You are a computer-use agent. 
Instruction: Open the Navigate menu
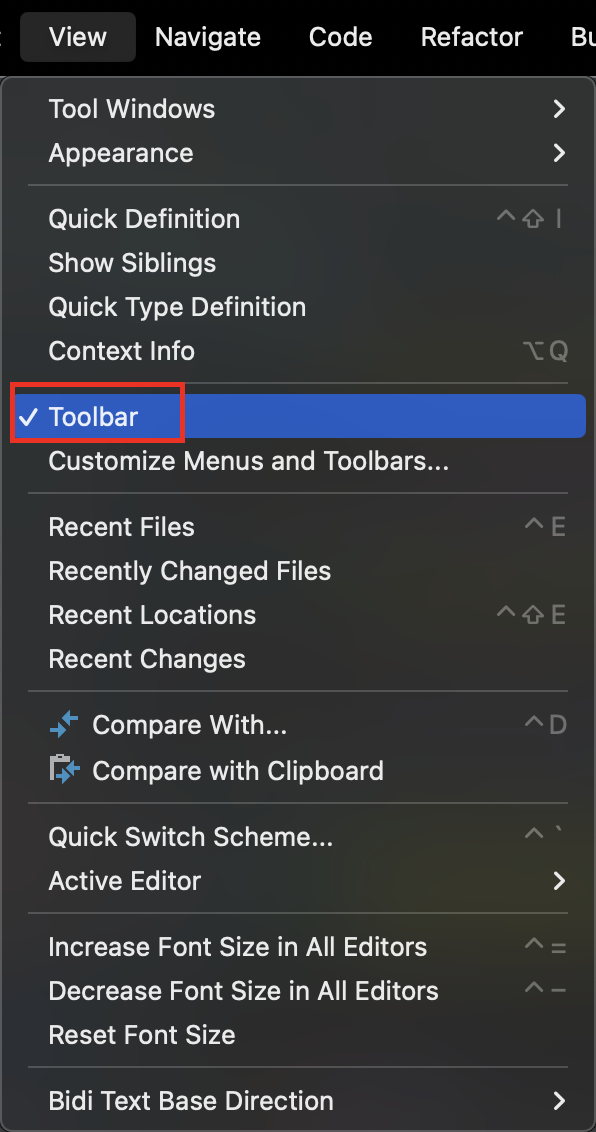point(208,37)
